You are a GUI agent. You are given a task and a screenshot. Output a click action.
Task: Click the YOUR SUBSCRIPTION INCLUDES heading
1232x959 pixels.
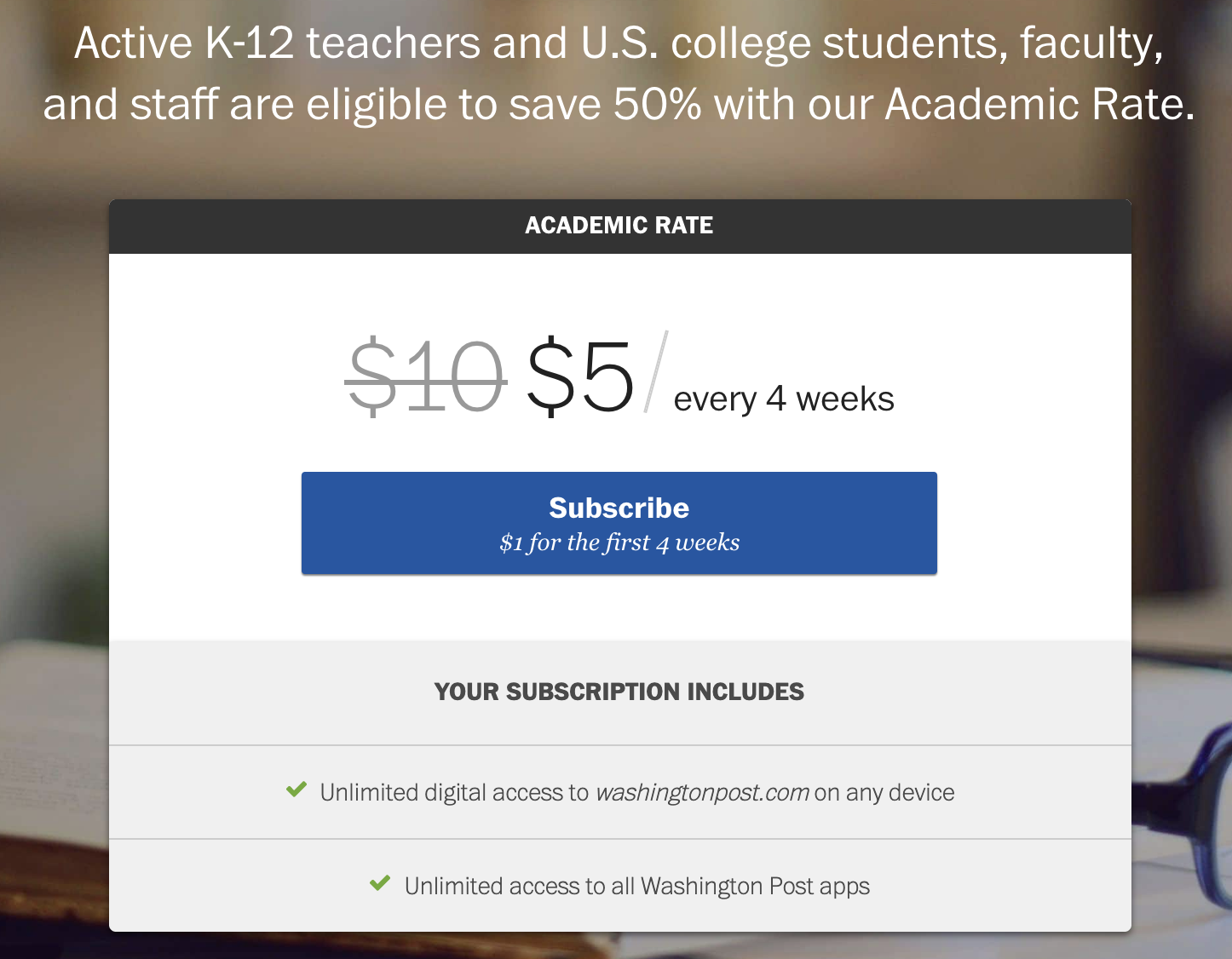(619, 692)
